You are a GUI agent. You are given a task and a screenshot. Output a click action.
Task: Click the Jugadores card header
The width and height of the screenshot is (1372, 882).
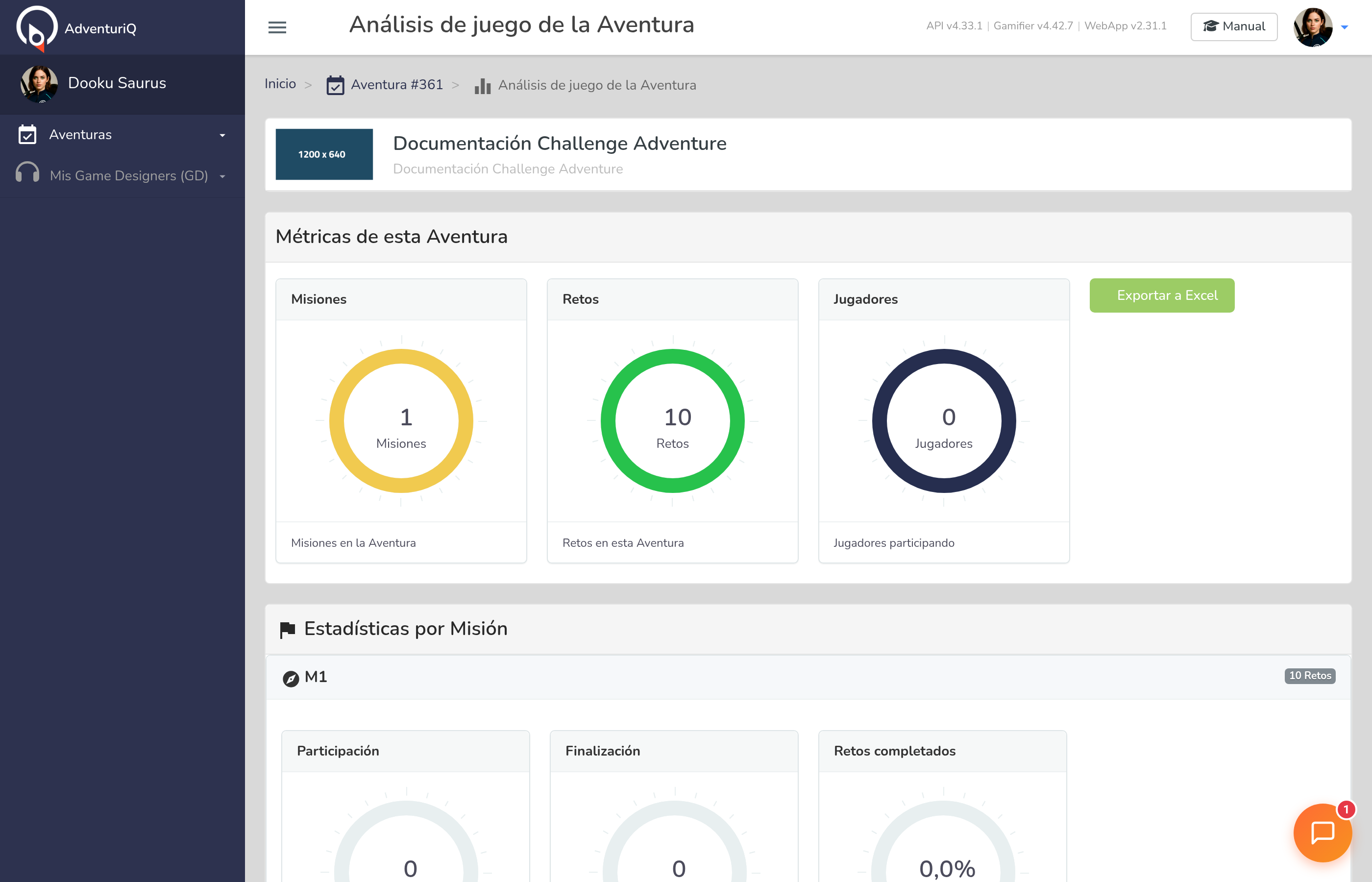tap(944, 299)
